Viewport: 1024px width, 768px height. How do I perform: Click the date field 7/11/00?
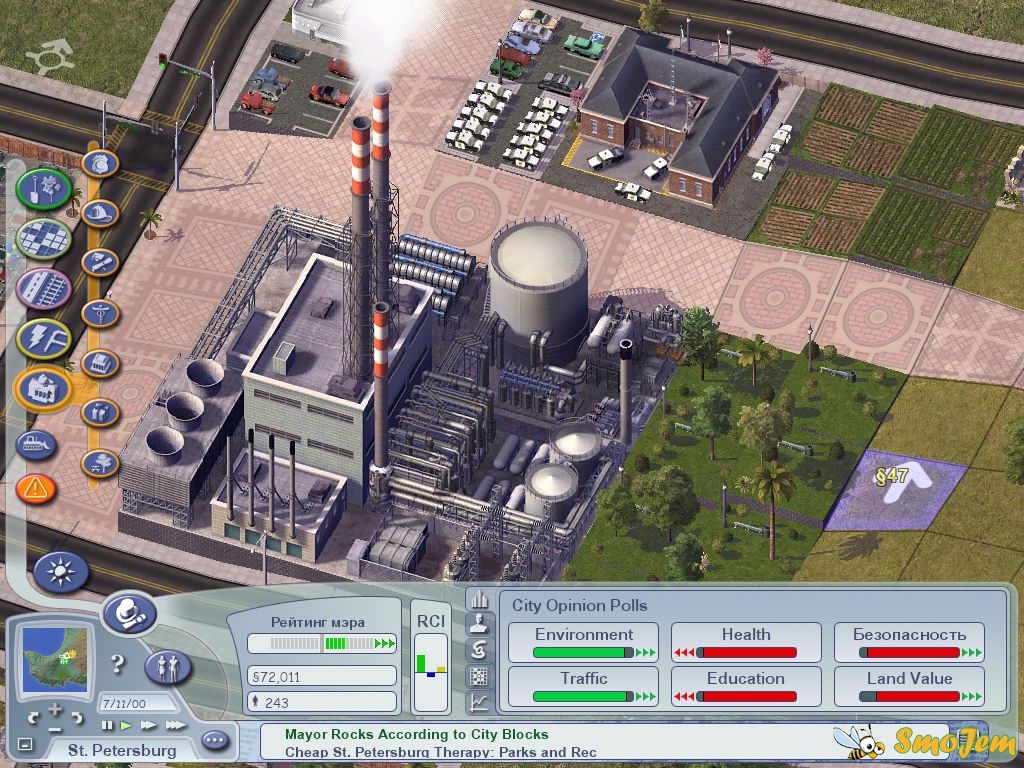(x=137, y=703)
